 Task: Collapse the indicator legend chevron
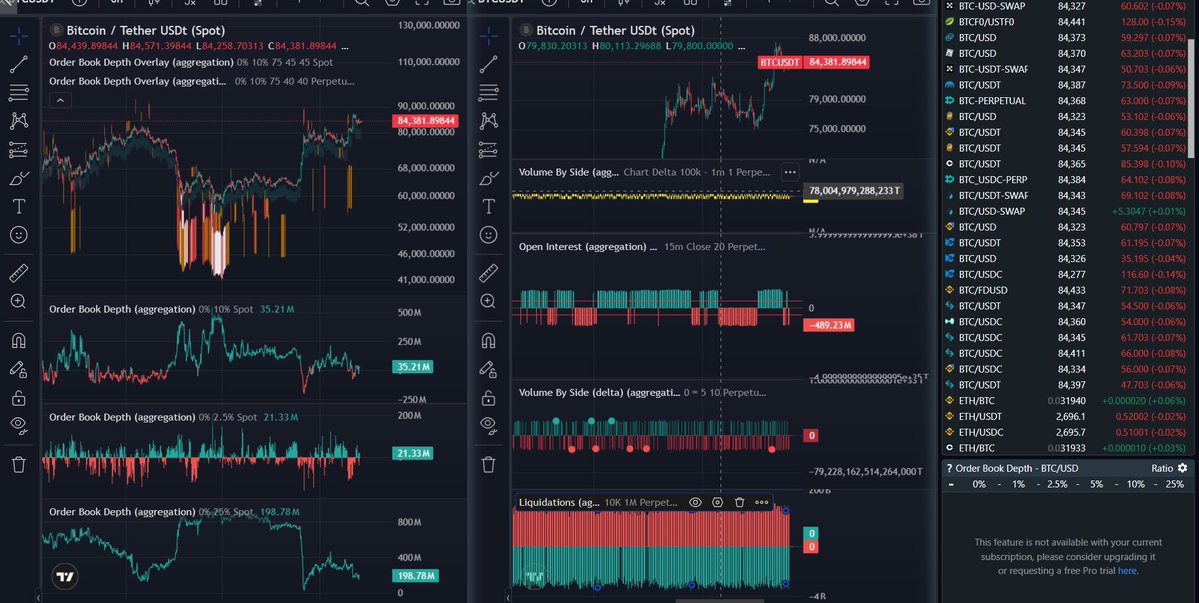coord(60,100)
